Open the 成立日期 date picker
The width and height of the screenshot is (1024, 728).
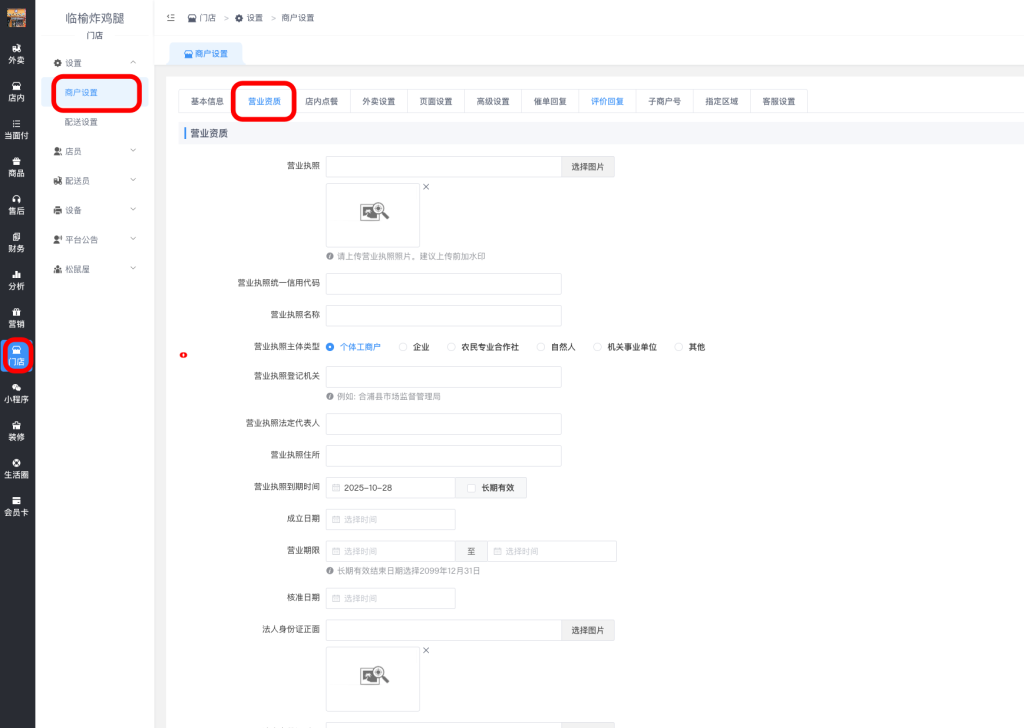pyautogui.click(x=390, y=519)
